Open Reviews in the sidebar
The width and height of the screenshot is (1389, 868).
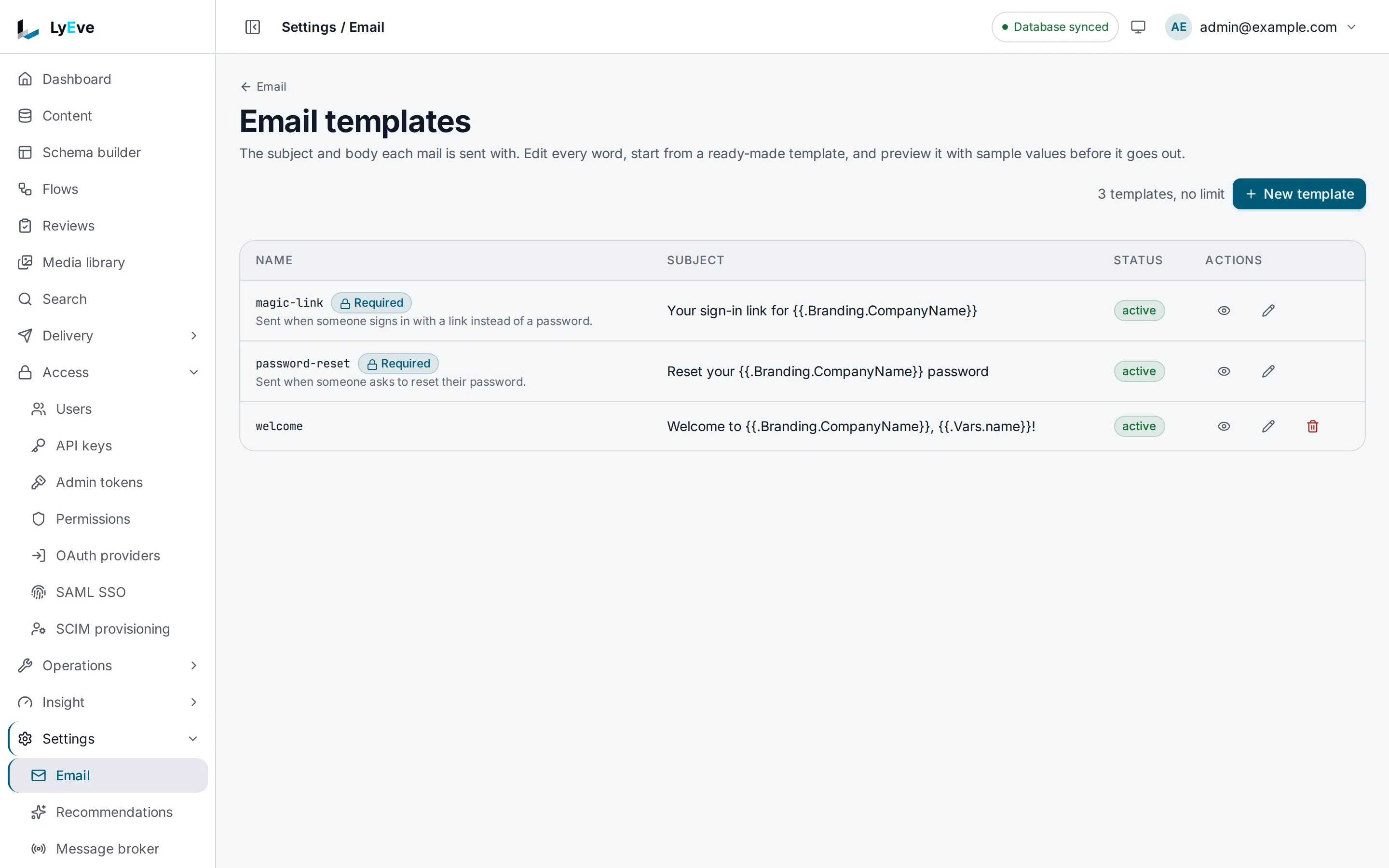point(108,226)
